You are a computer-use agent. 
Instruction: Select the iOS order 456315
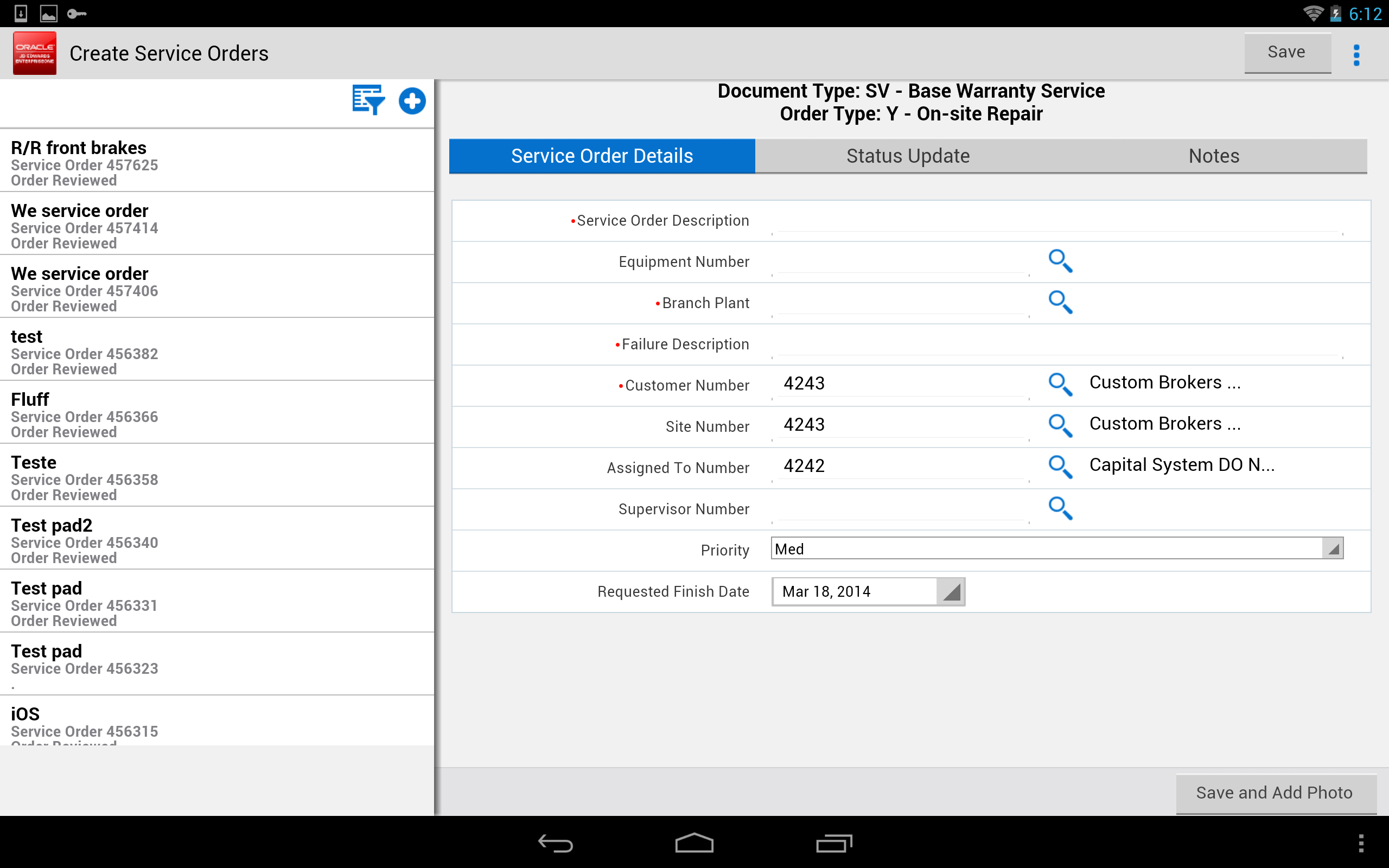217,720
